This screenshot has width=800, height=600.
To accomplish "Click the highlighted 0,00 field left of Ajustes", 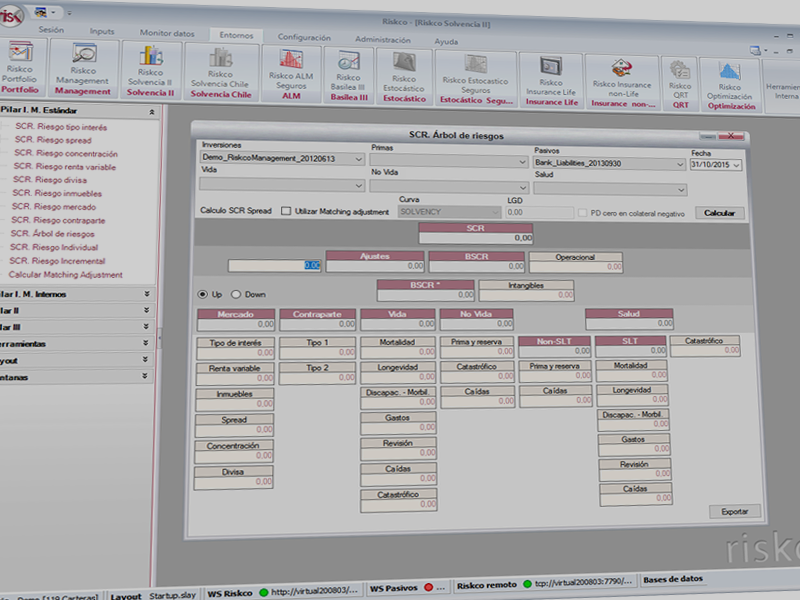I will pyautogui.click(x=274, y=265).
